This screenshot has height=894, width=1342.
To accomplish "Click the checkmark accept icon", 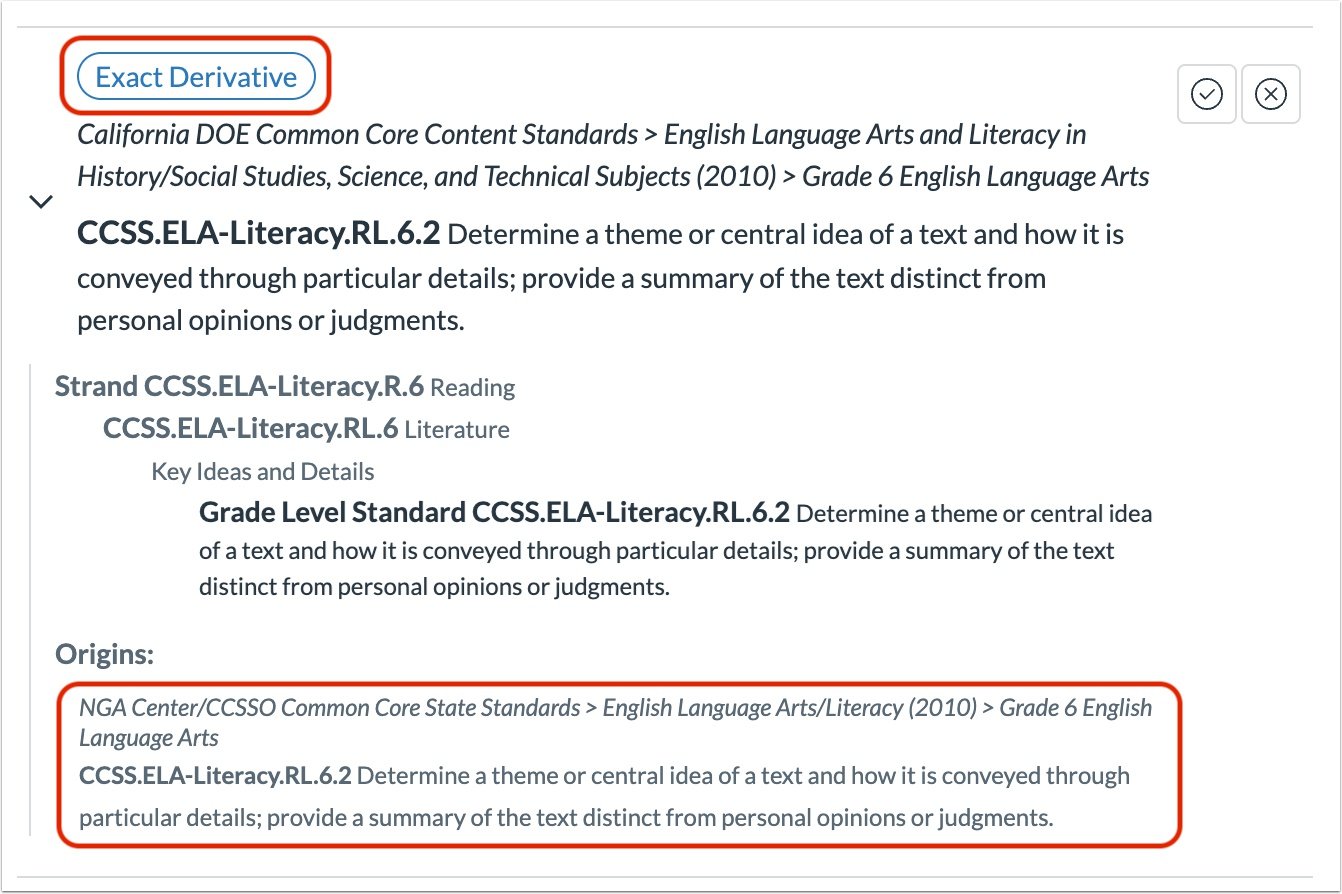I will click(x=1207, y=94).
